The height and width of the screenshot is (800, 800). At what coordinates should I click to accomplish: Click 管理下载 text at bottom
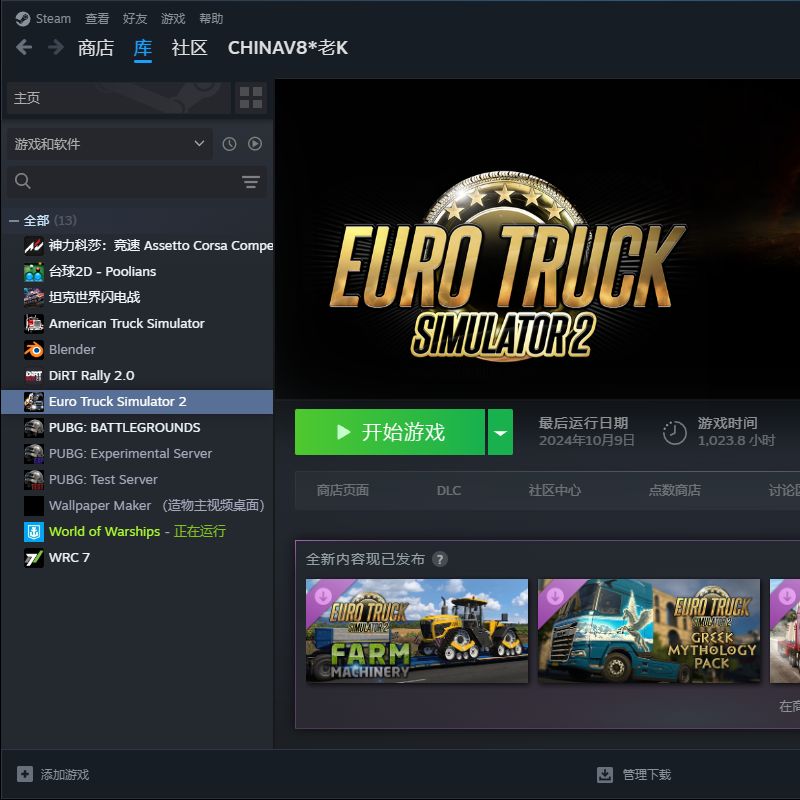coord(646,774)
